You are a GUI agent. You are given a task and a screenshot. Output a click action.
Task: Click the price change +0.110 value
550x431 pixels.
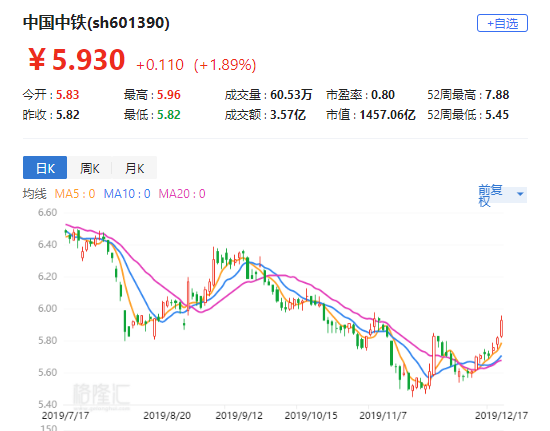point(160,65)
